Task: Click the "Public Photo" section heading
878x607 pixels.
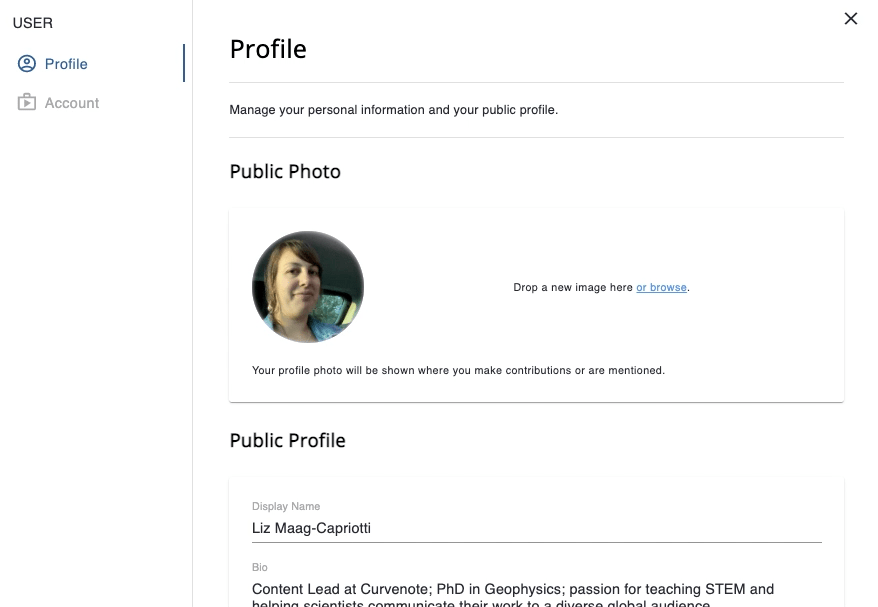Action: (285, 172)
